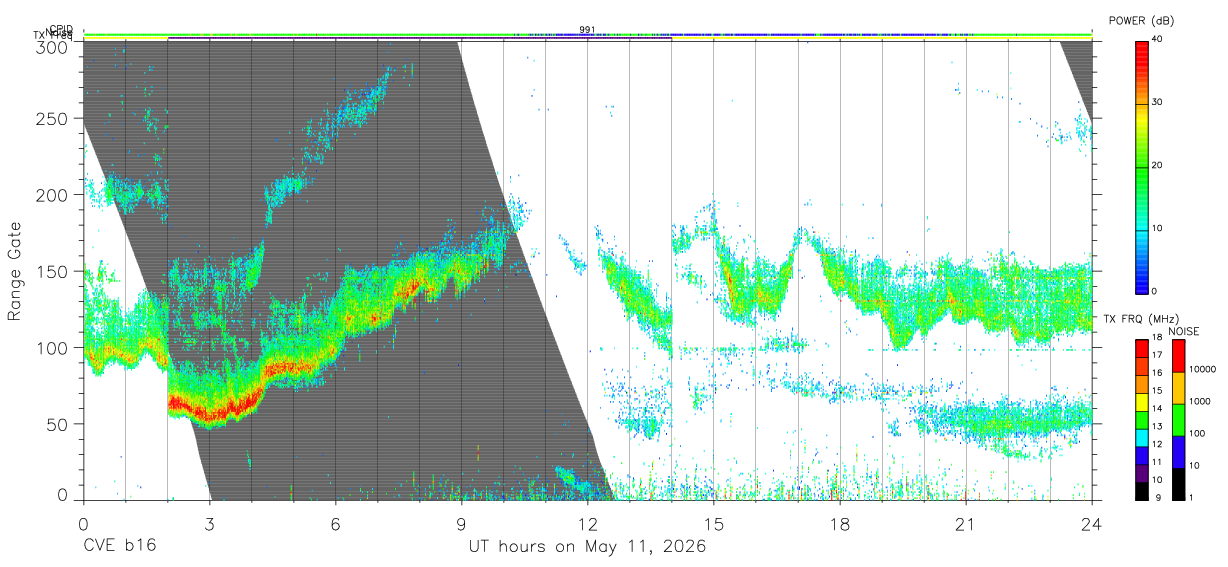This screenshot has width=1228, height=567.
Task: Click the "POWER (dB)" legend title
Action: pos(1141,20)
